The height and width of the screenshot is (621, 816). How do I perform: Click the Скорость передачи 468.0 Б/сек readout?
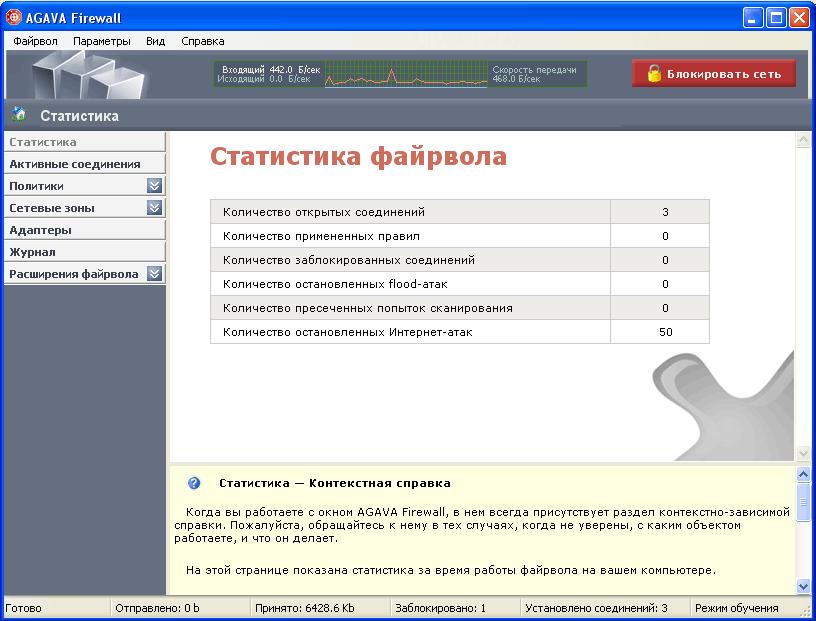coord(534,74)
